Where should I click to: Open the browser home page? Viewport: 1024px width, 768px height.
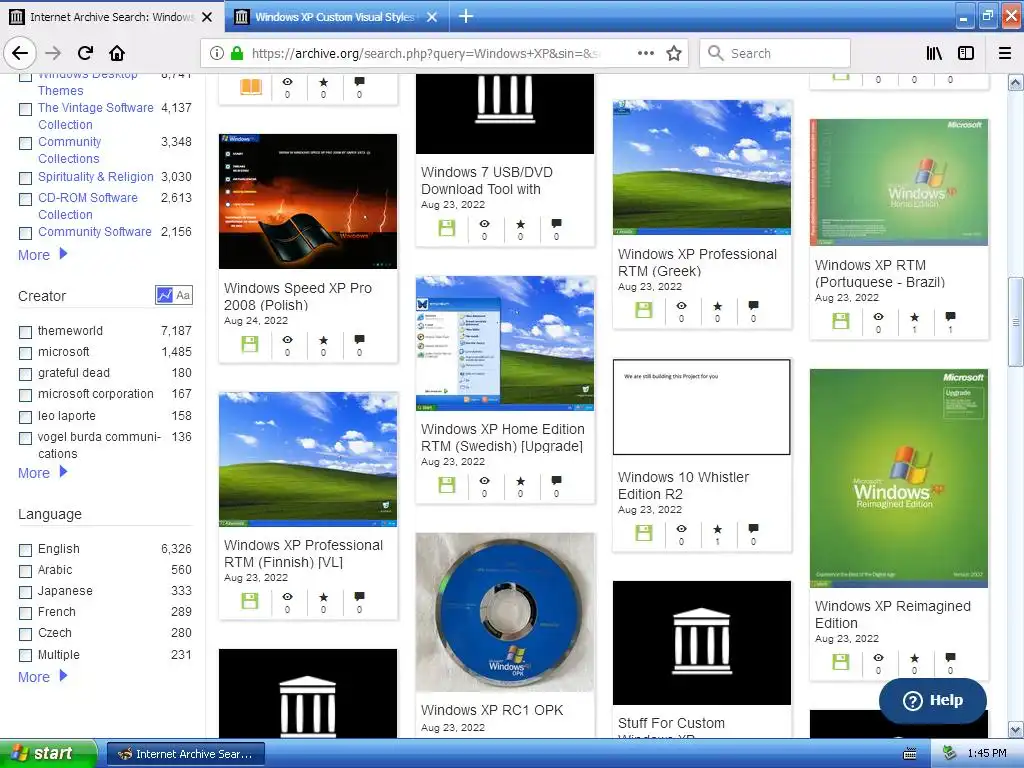[x=117, y=54]
